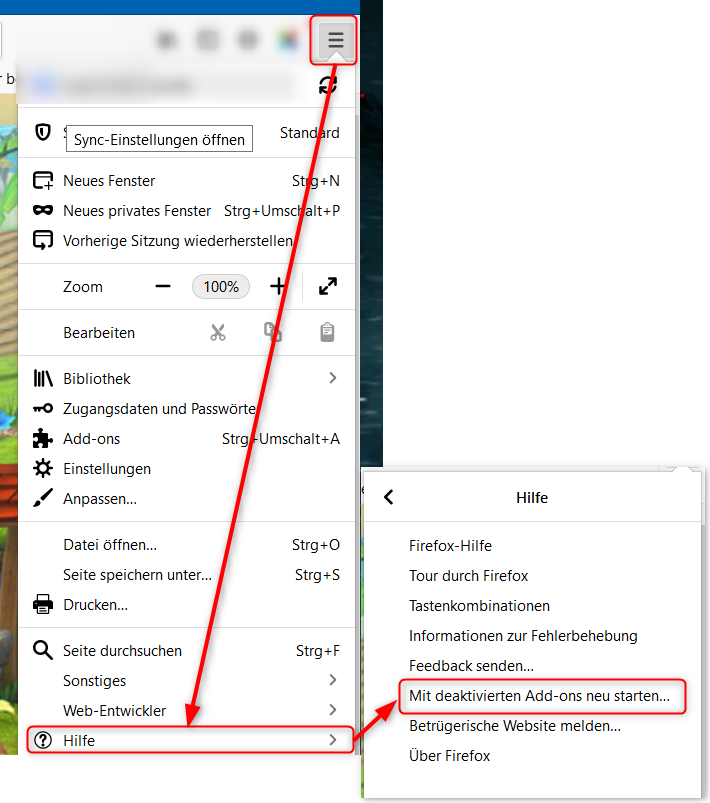Select Tour durch Firefox
This screenshot has height=803, width=710.
point(532,576)
